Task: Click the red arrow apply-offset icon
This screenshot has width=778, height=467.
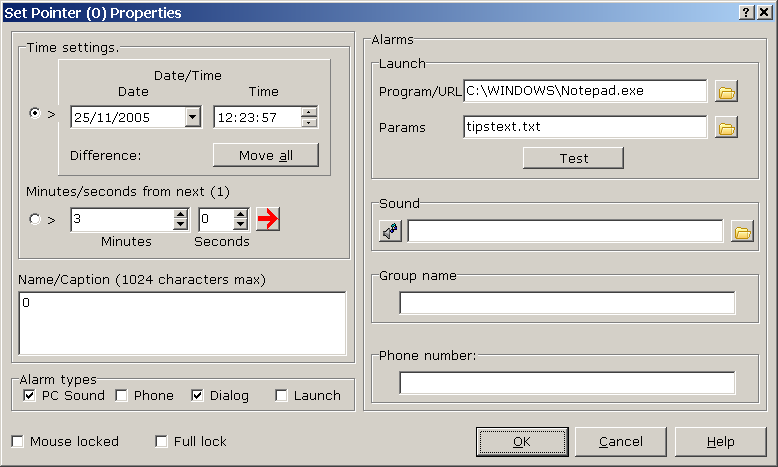Action: [267, 219]
